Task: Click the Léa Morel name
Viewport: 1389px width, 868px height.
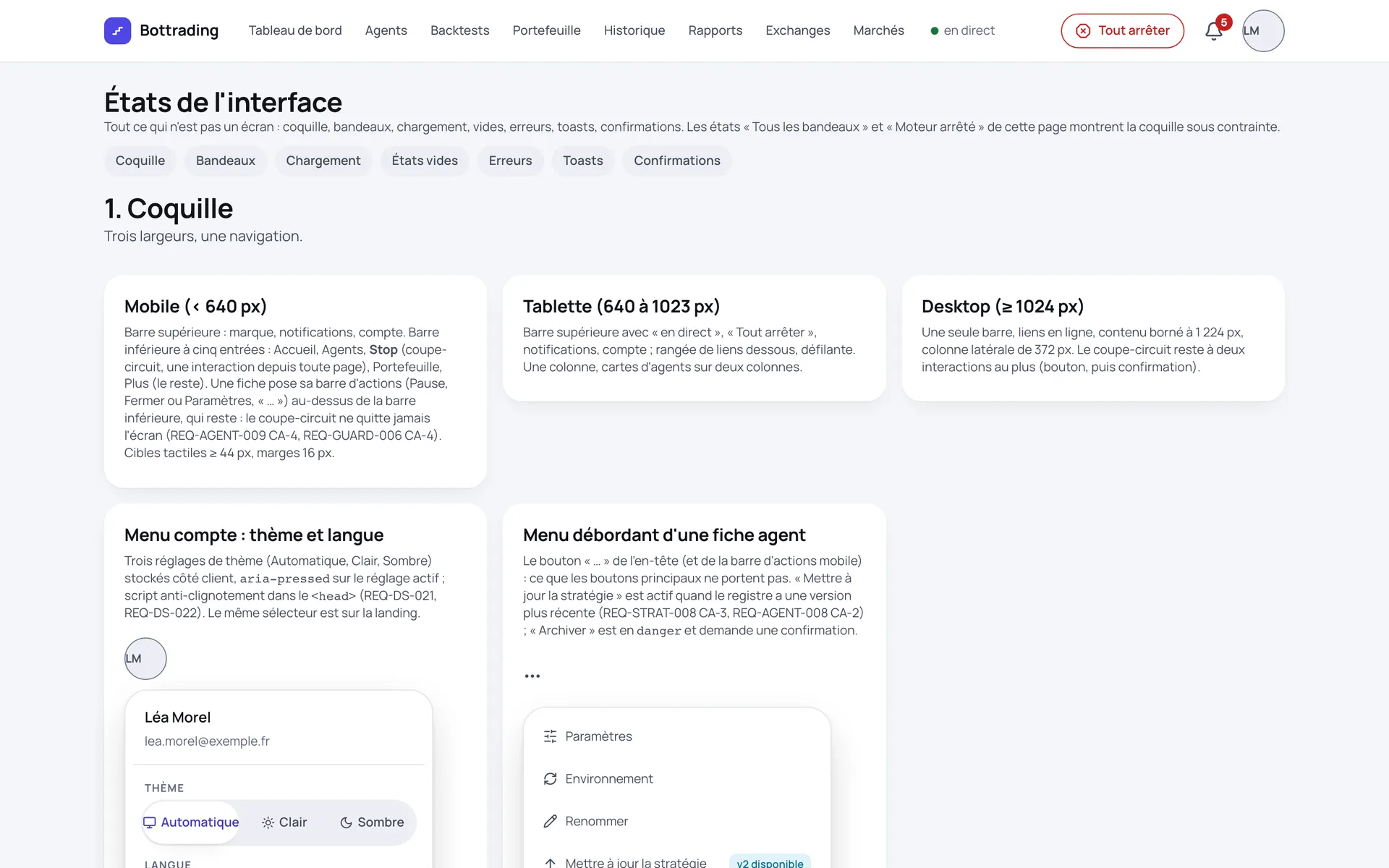Action: pyautogui.click(x=177, y=718)
